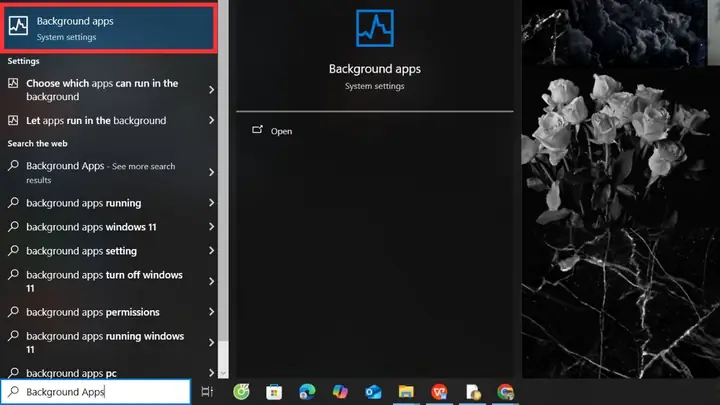720x405 pixels.
Task: Click icon beside Choose which apps can run
Action: pos(13,83)
